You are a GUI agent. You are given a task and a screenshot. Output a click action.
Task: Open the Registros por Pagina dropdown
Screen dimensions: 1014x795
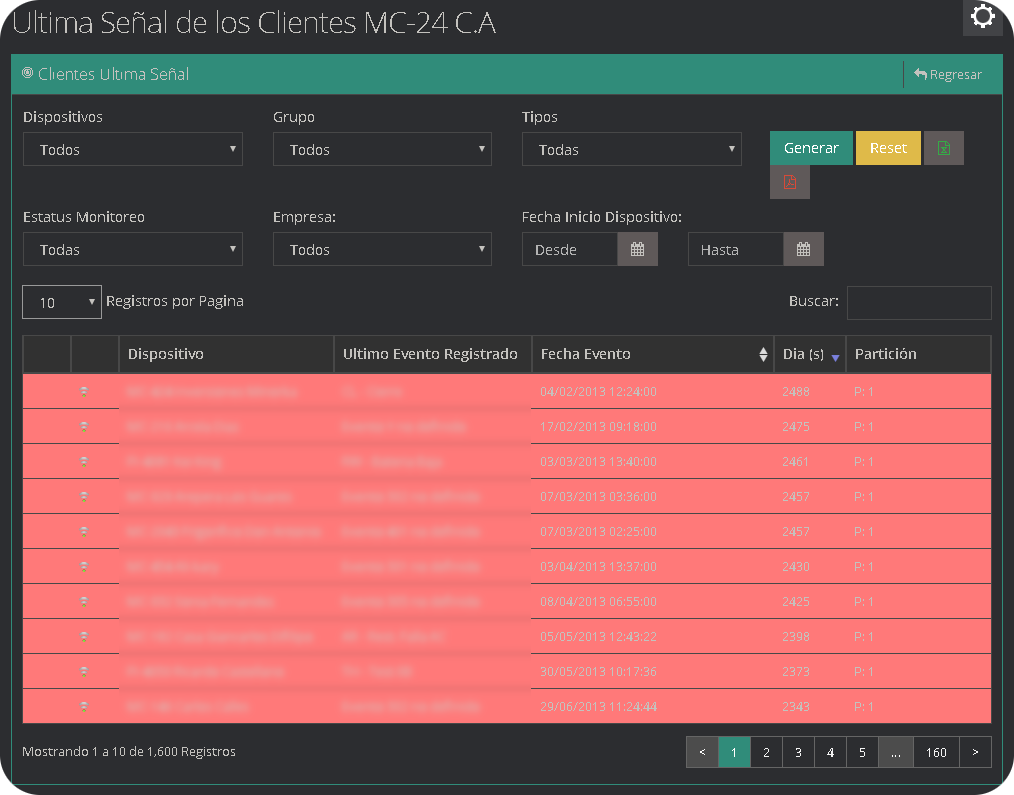pyautogui.click(x=61, y=301)
